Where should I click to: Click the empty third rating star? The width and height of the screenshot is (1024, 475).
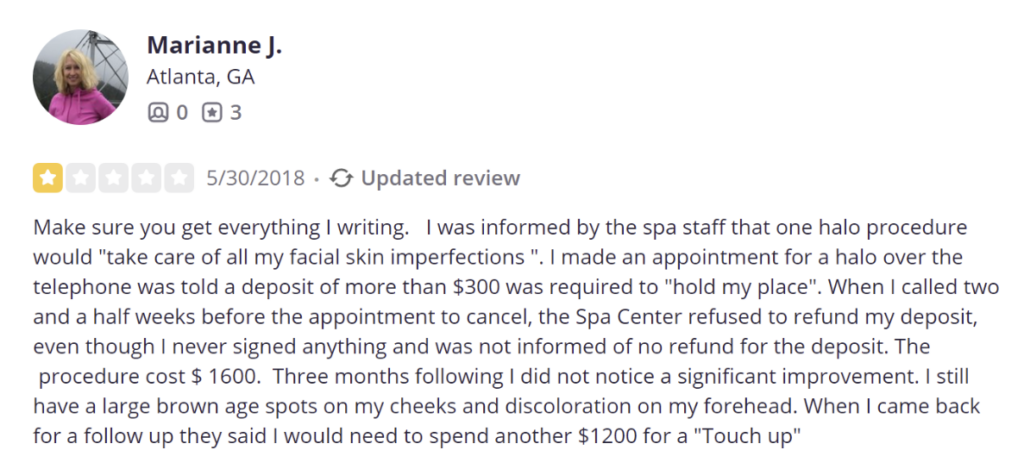[x=114, y=178]
